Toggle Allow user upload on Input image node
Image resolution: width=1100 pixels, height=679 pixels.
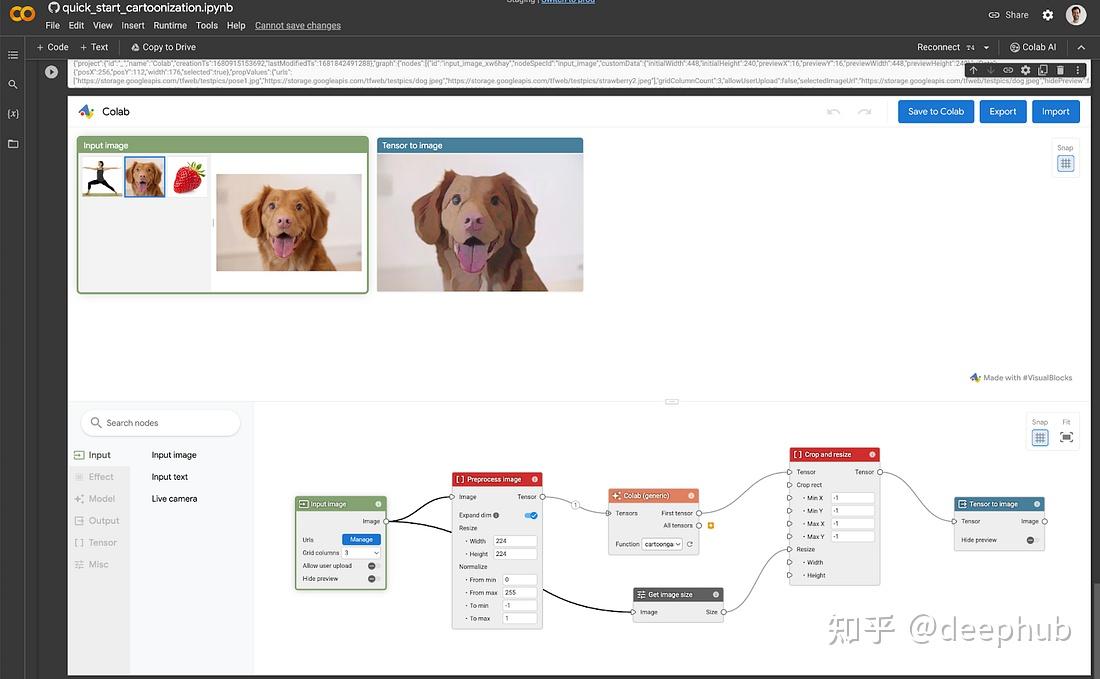(x=372, y=566)
